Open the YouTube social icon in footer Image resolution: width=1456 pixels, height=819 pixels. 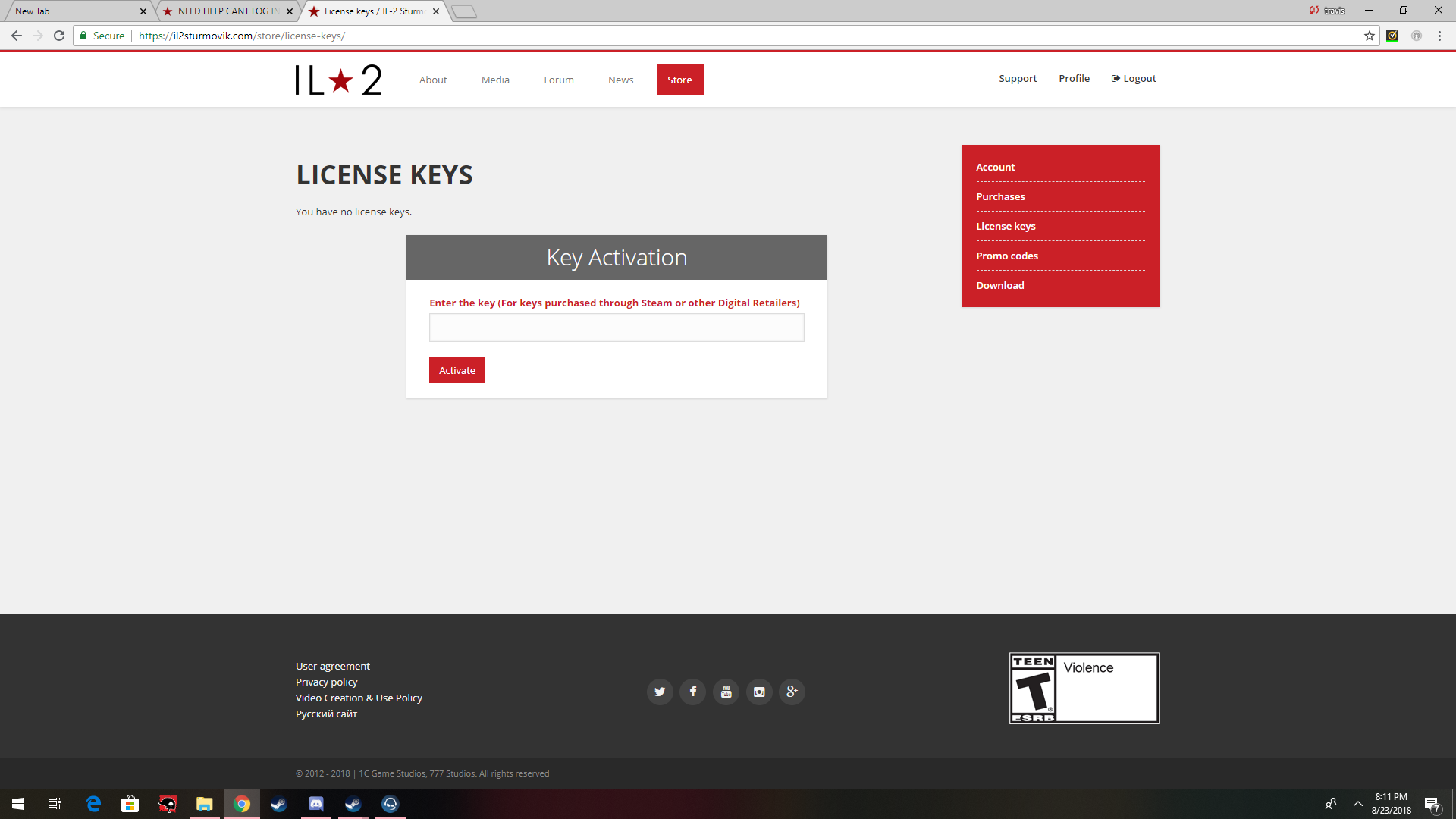pyautogui.click(x=726, y=692)
